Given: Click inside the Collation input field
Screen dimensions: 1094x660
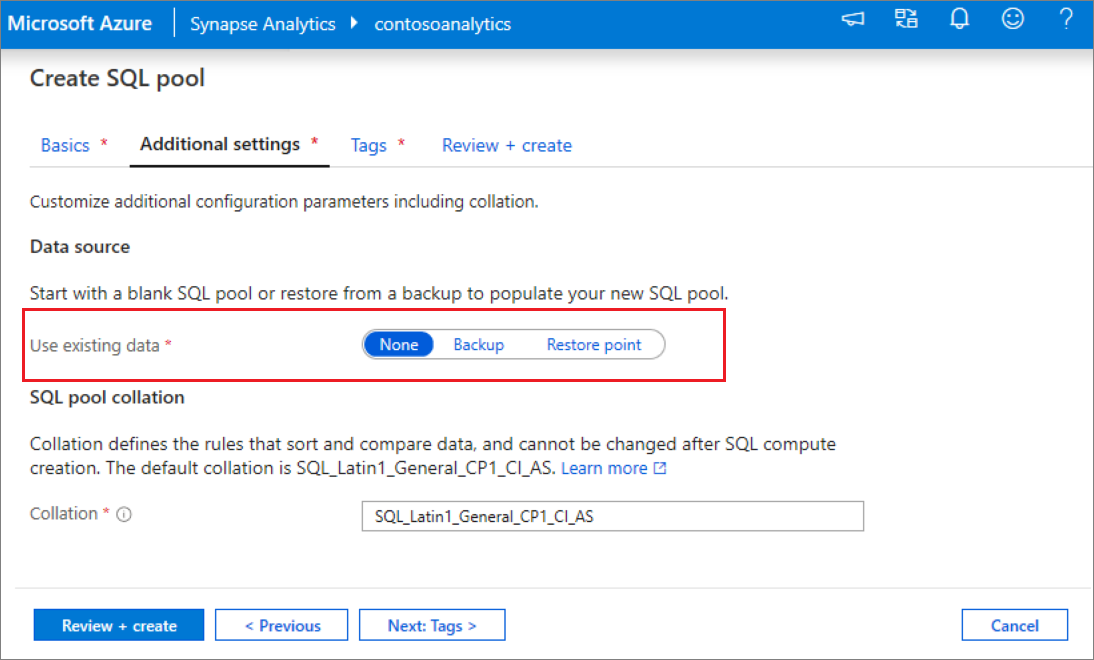Looking at the screenshot, I should click(x=612, y=516).
